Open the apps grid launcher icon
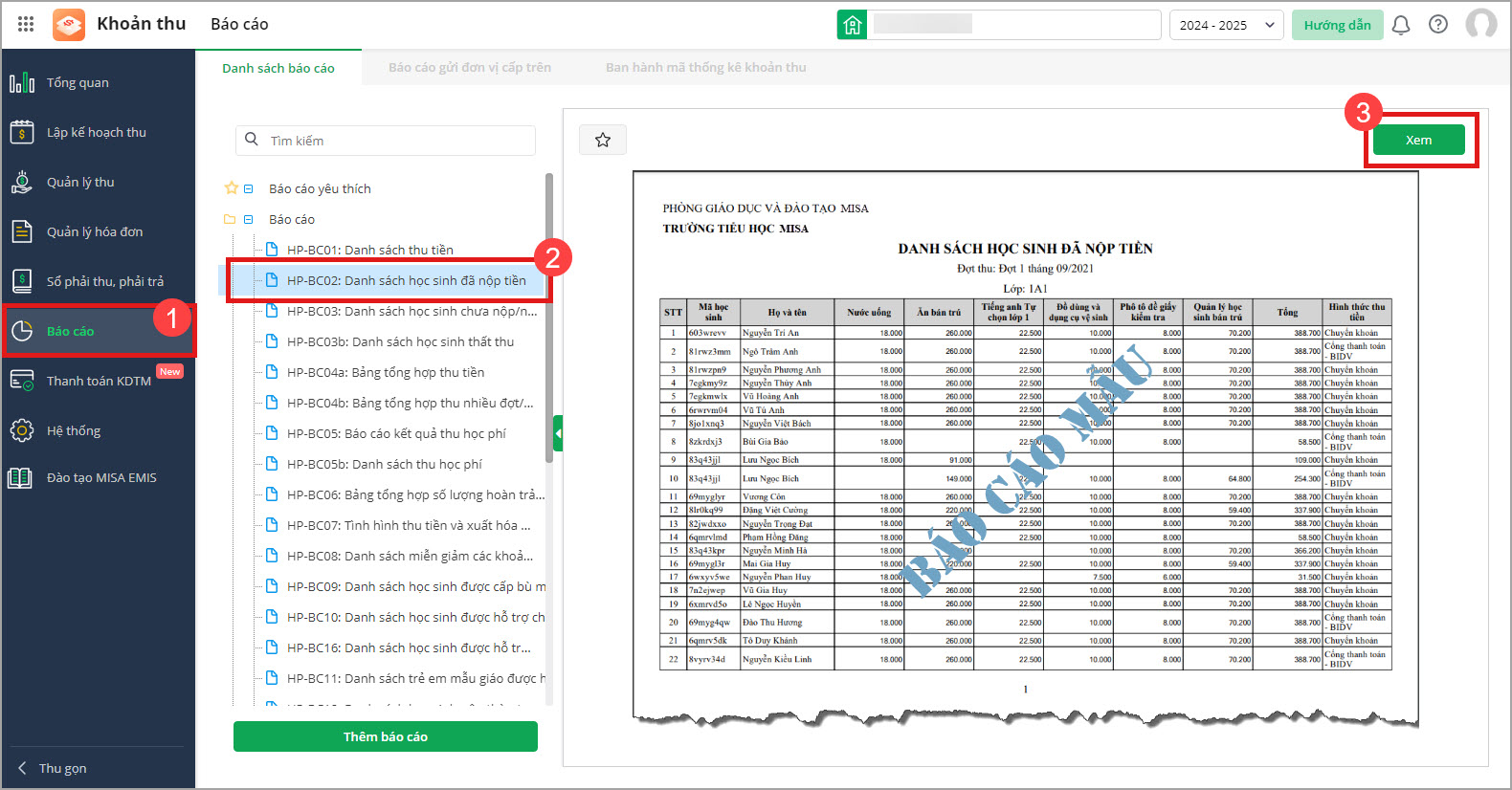 click(26, 24)
